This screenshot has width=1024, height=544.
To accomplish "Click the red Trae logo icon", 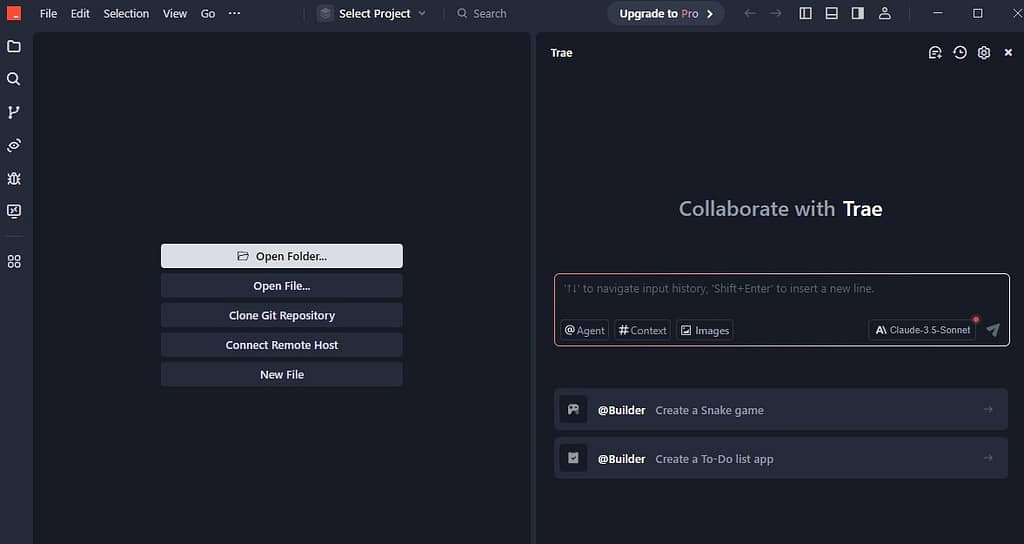I will pyautogui.click(x=14, y=13).
